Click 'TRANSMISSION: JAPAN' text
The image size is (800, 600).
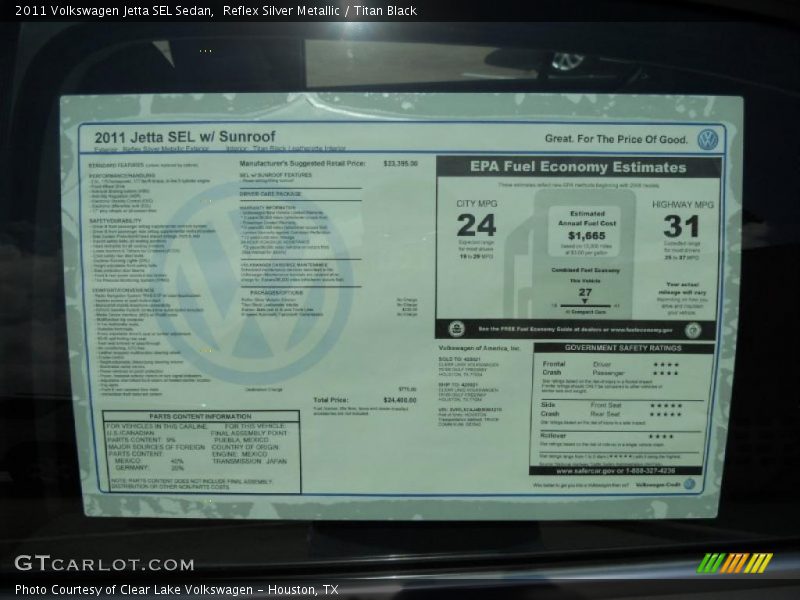click(x=249, y=461)
